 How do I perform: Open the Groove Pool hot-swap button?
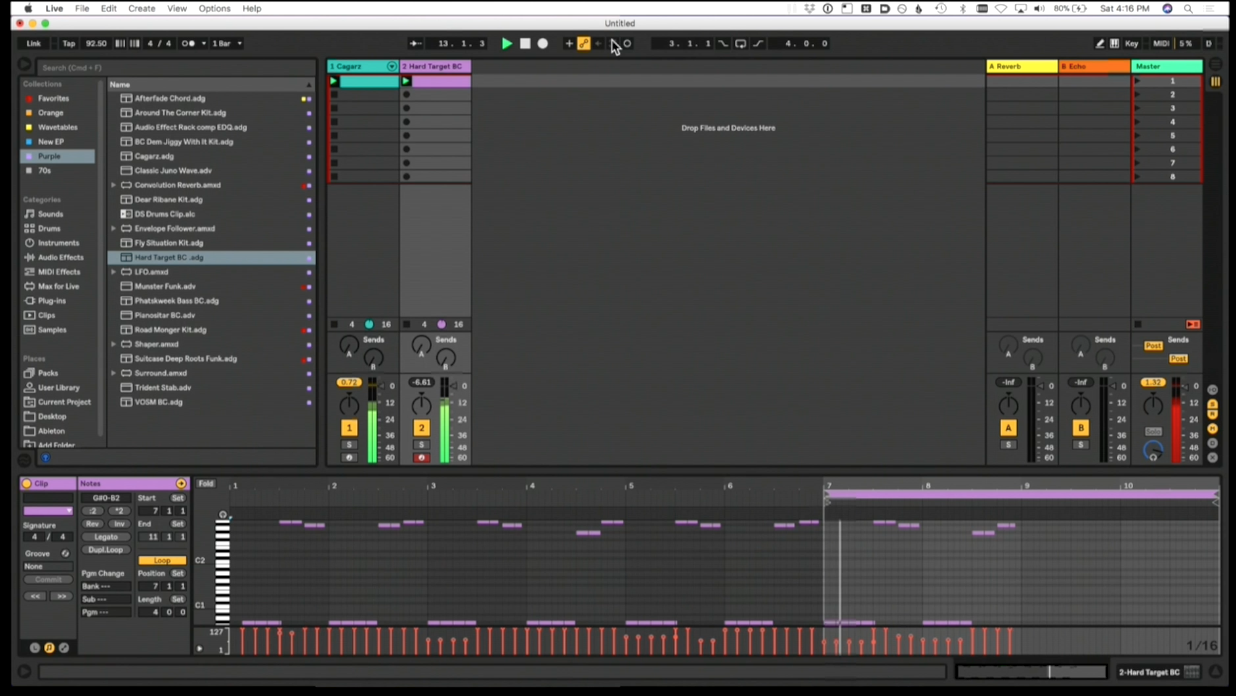click(x=66, y=553)
